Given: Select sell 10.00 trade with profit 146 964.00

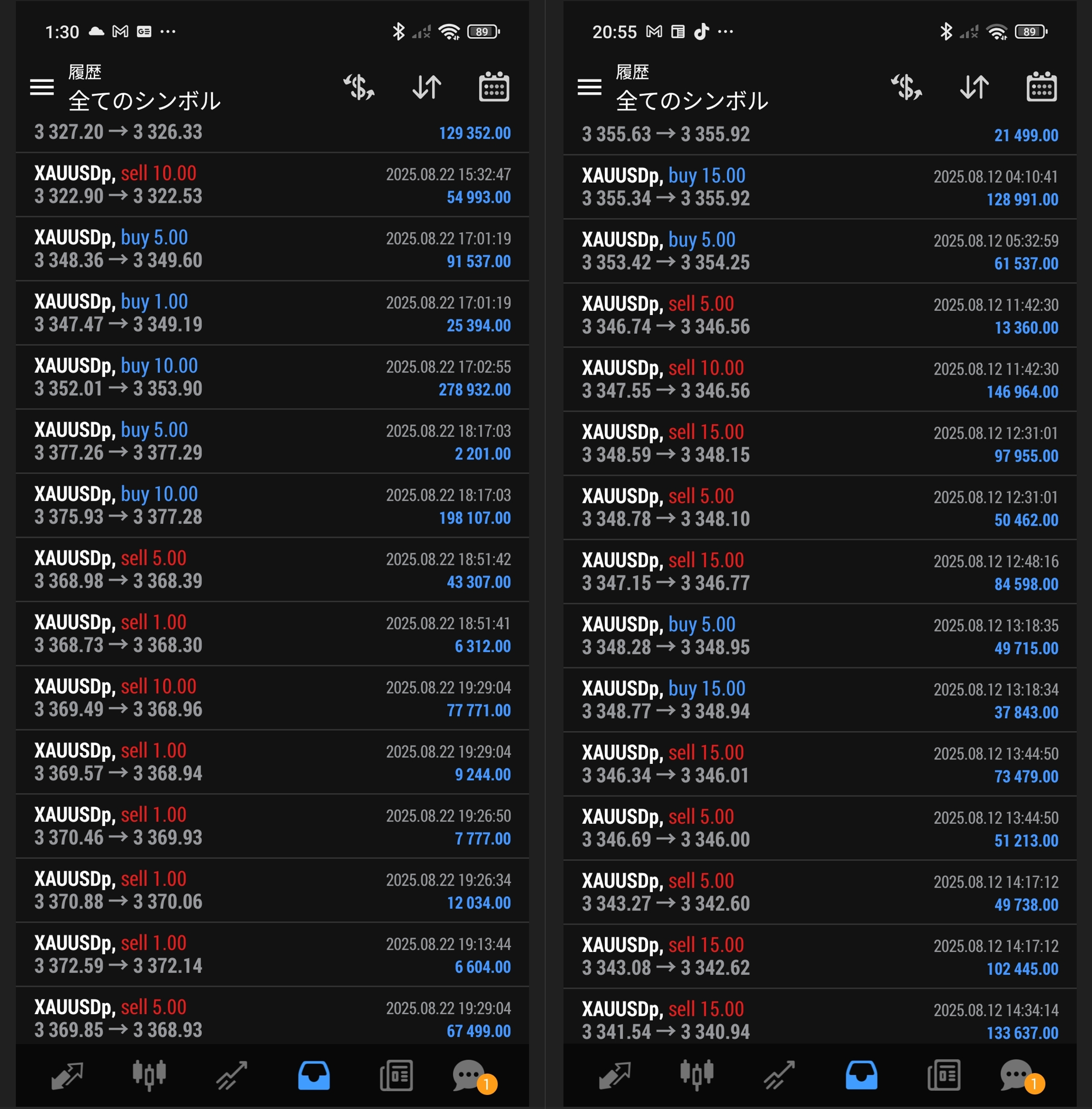Looking at the screenshot, I should (x=819, y=379).
